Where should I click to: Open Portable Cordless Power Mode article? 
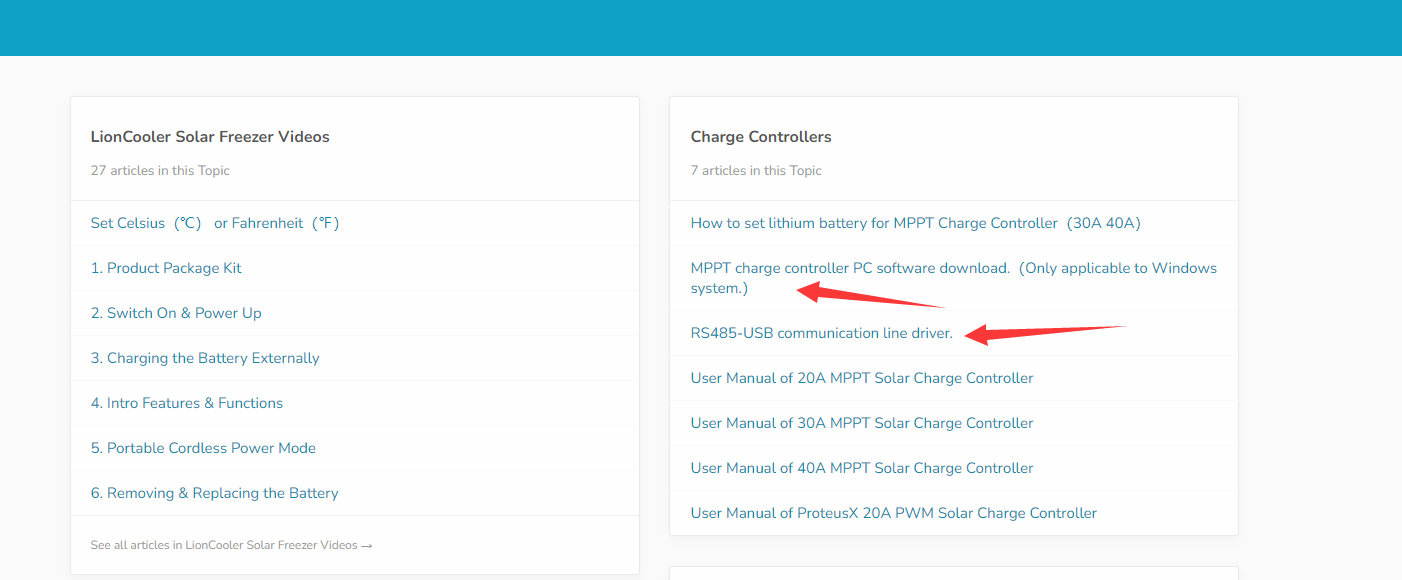pyautogui.click(x=203, y=448)
